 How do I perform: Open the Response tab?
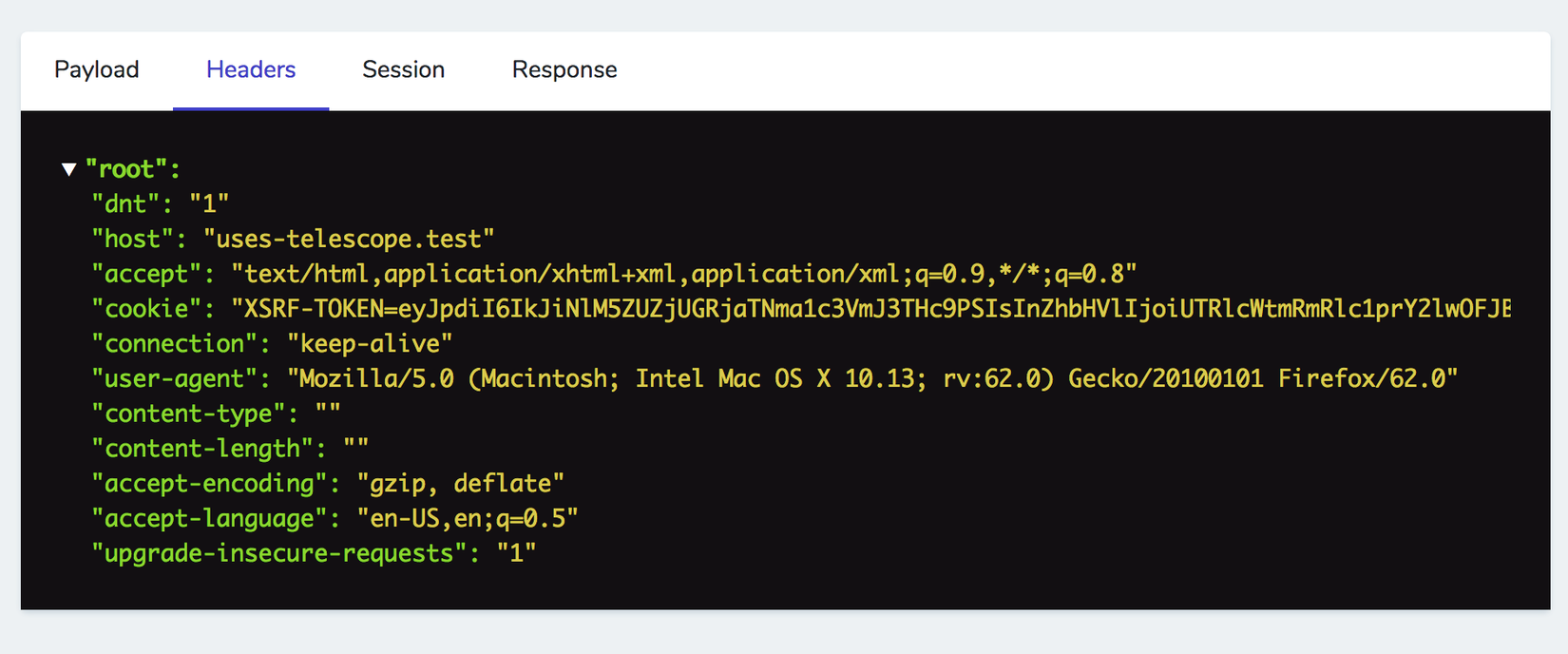pos(564,70)
